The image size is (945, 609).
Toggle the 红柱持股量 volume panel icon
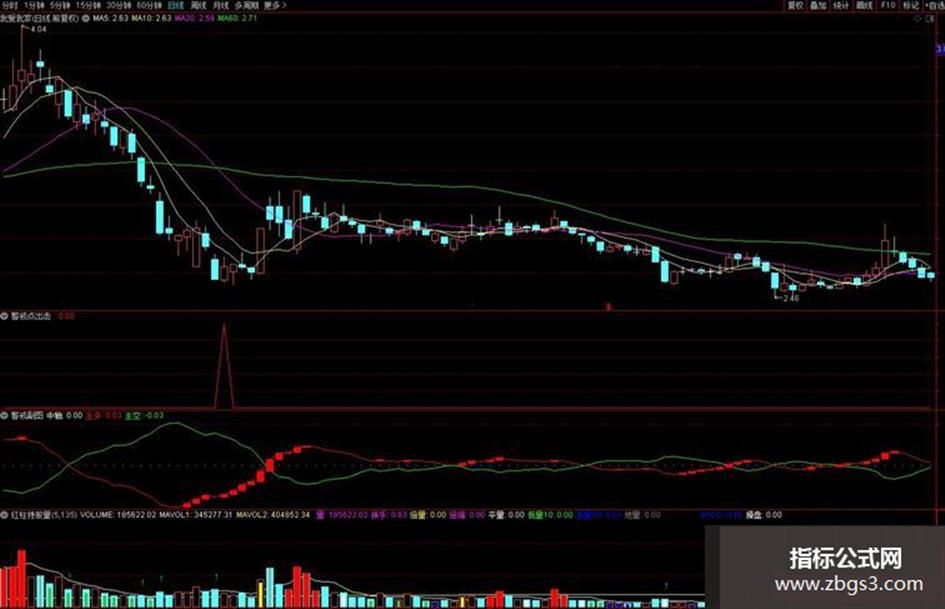pyautogui.click(x=4, y=515)
